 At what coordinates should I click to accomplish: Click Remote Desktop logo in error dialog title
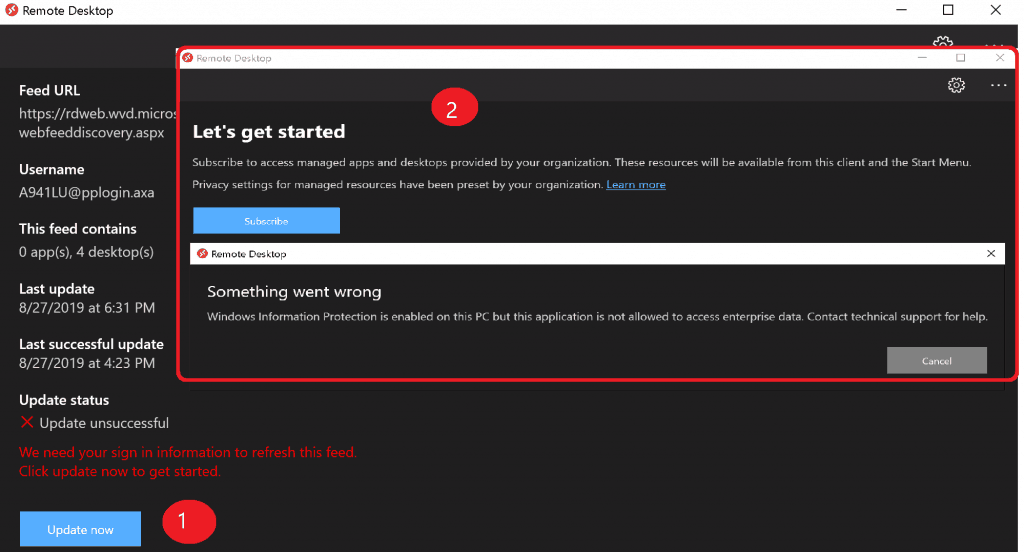click(x=202, y=253)
